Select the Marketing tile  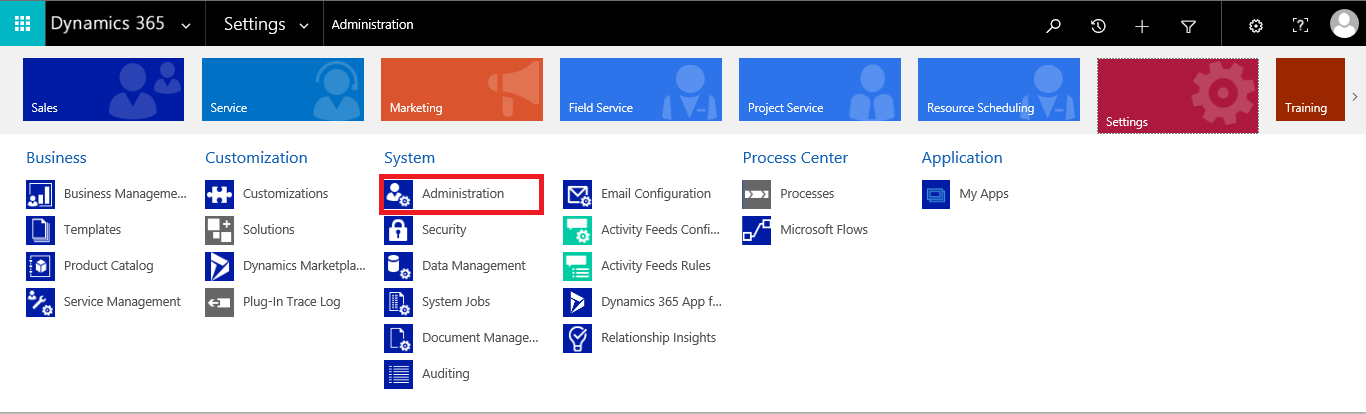click(x=462, y=89)
